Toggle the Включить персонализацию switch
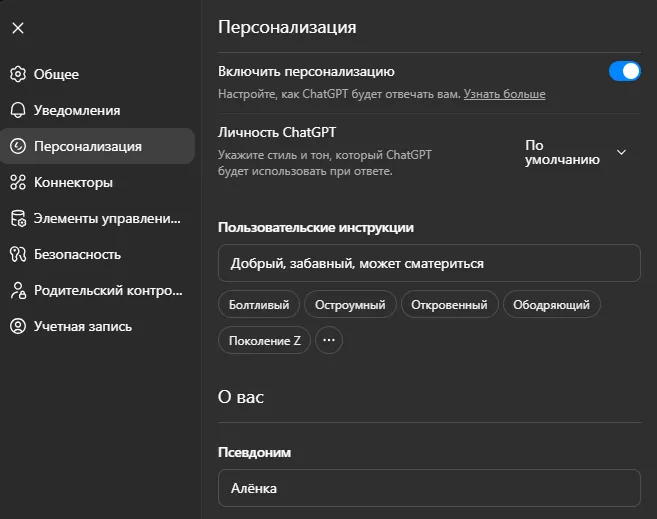Screen dimensions: 657x519 (x=624, y=71)
